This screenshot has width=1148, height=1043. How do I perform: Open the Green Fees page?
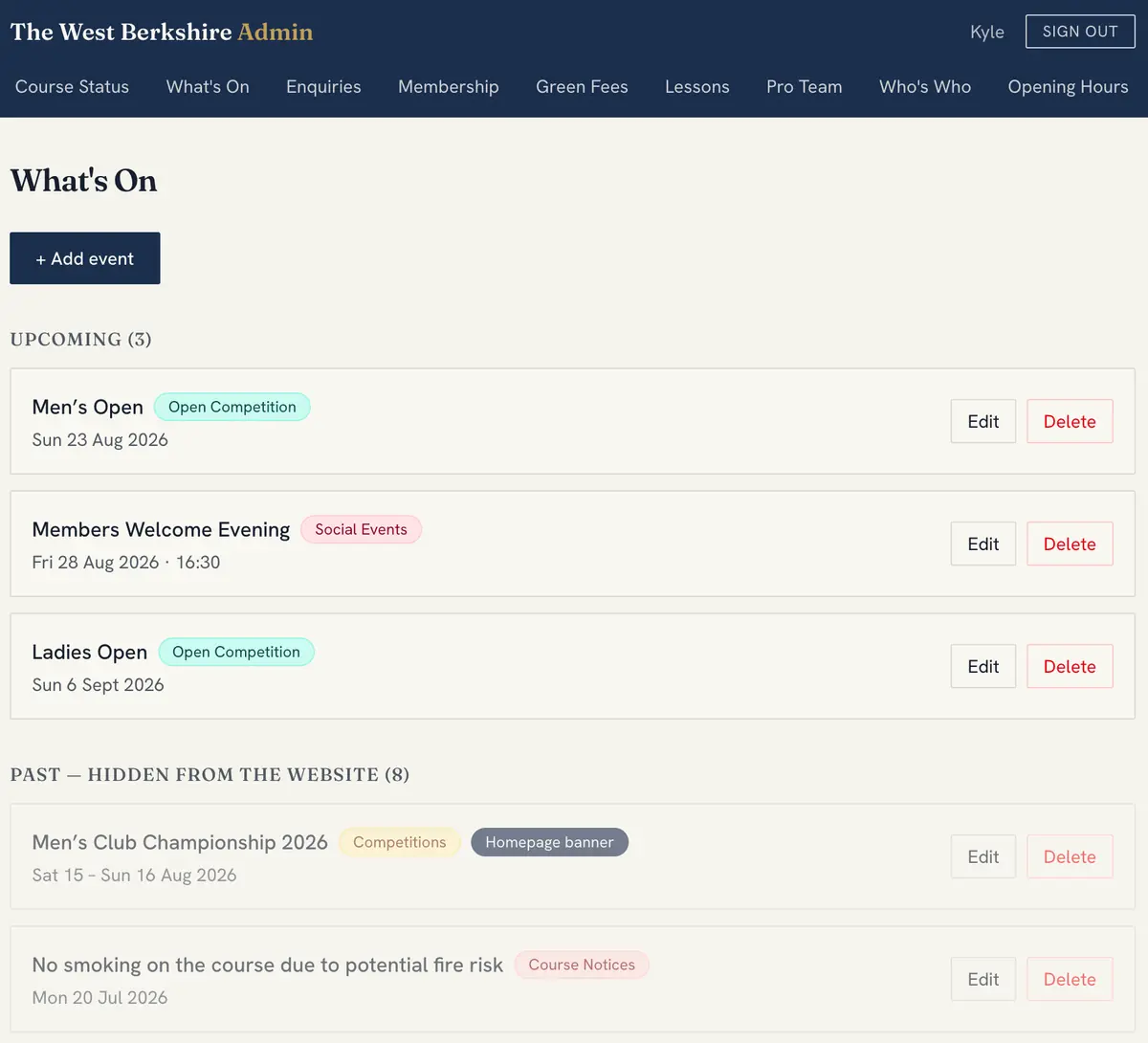click(582, 87)
